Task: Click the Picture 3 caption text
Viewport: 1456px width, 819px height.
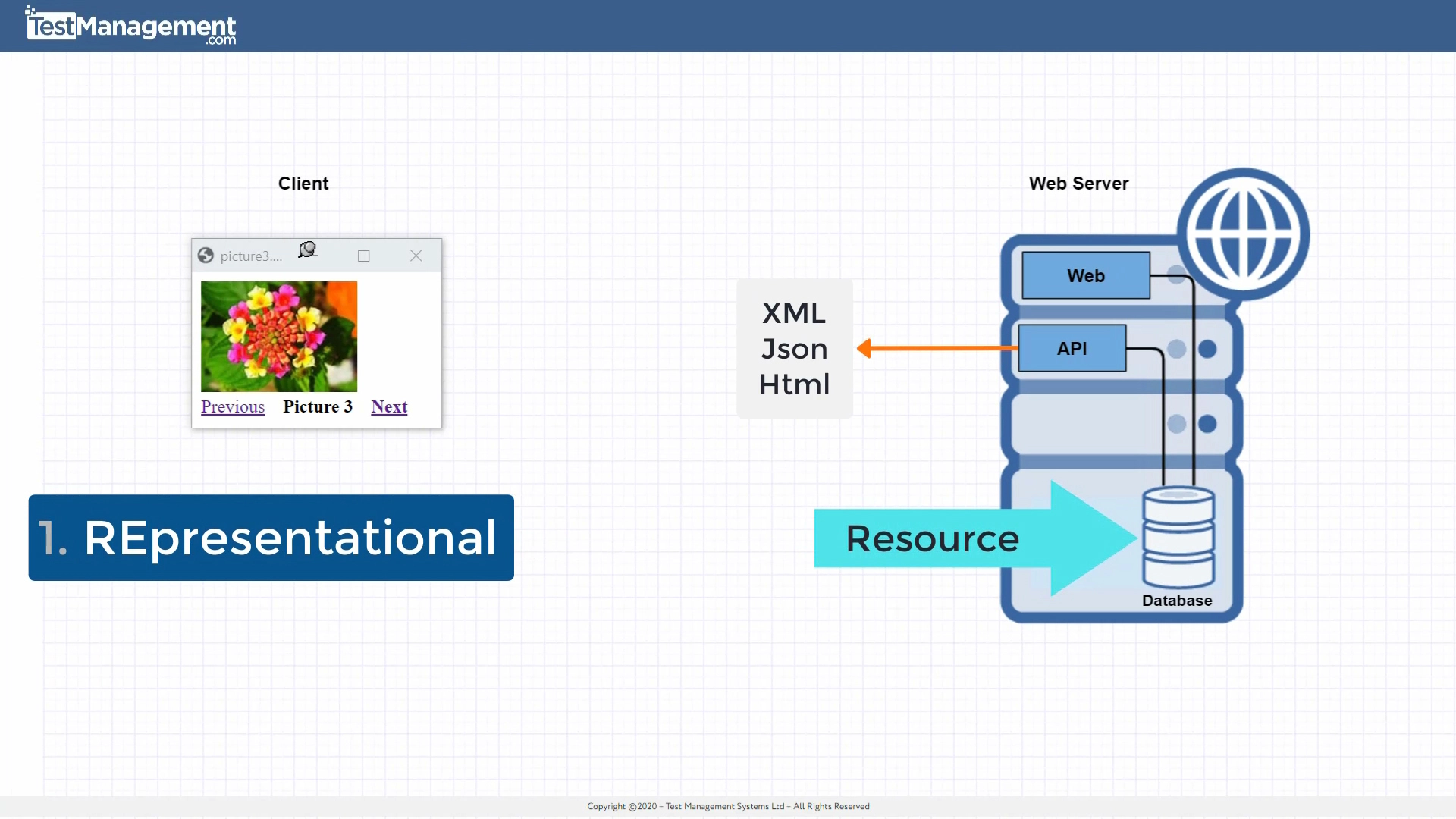Action: pos(317,406)
